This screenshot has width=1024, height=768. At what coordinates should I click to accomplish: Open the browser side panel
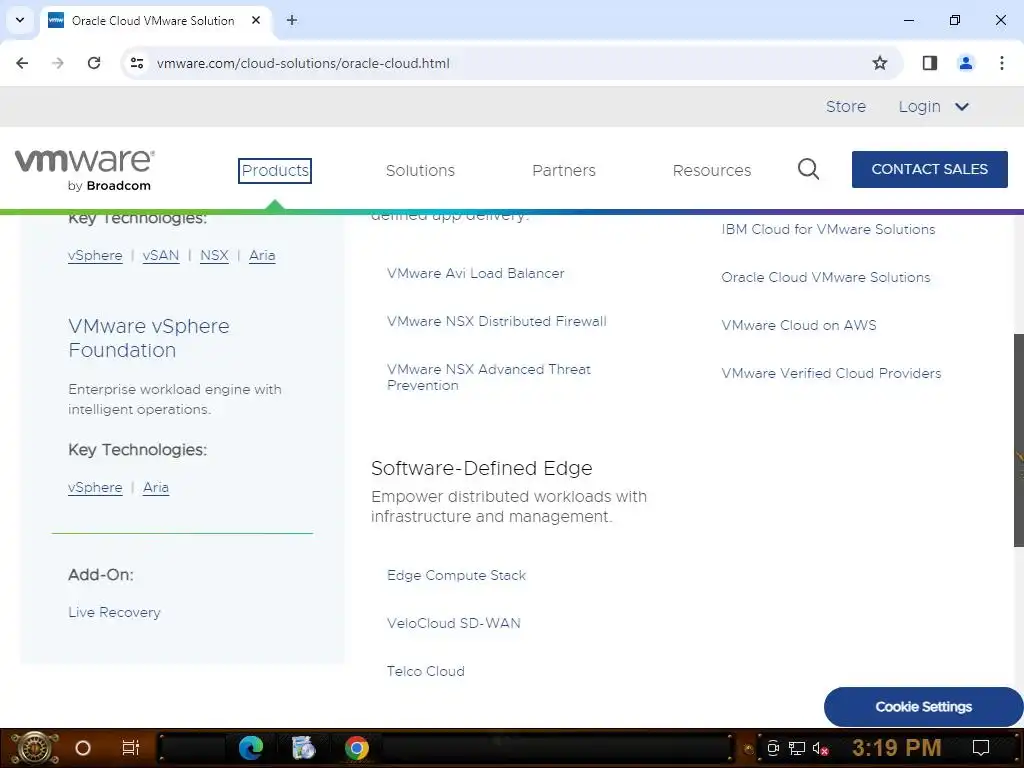929,63
